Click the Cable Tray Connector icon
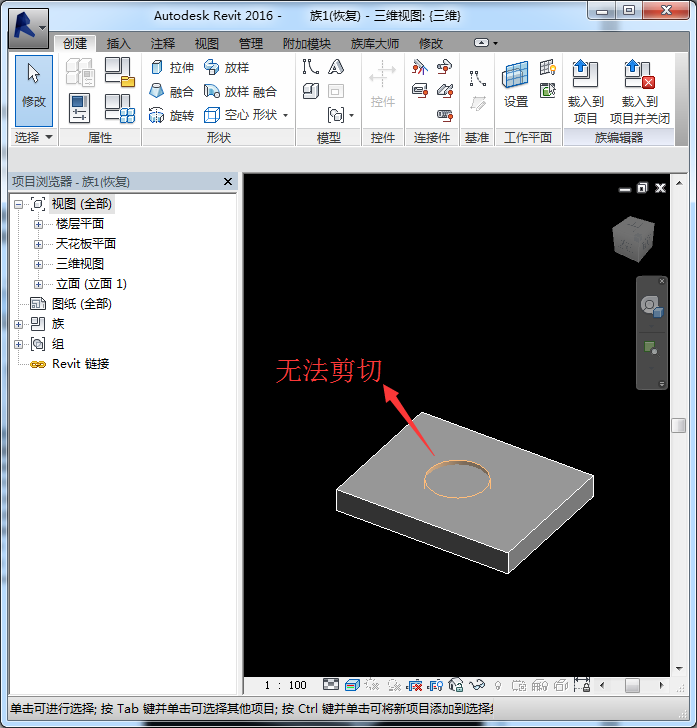Screen dimensions: 697x728 444,91
